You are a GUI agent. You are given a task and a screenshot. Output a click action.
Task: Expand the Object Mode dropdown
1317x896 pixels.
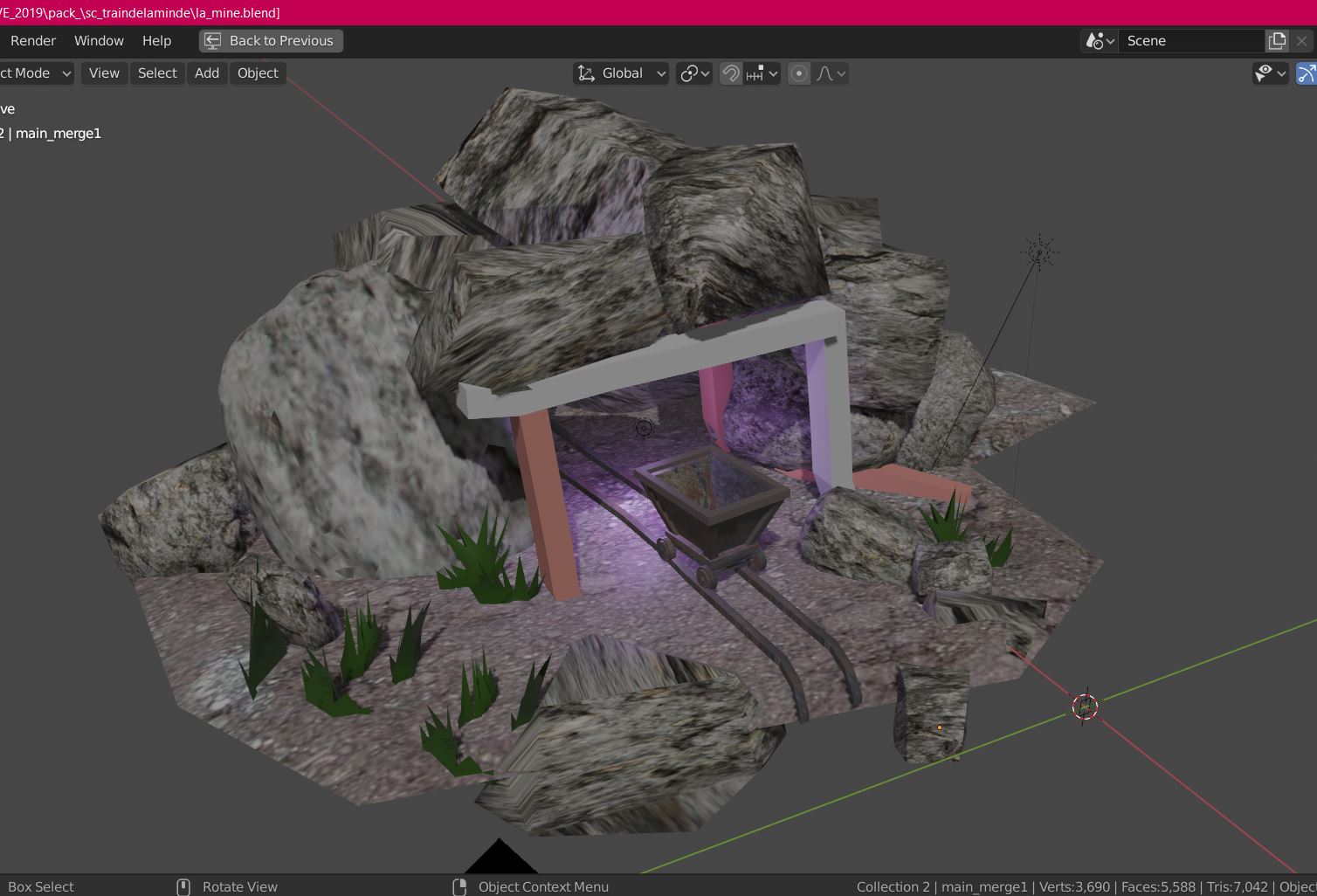(x=35, y=73)
